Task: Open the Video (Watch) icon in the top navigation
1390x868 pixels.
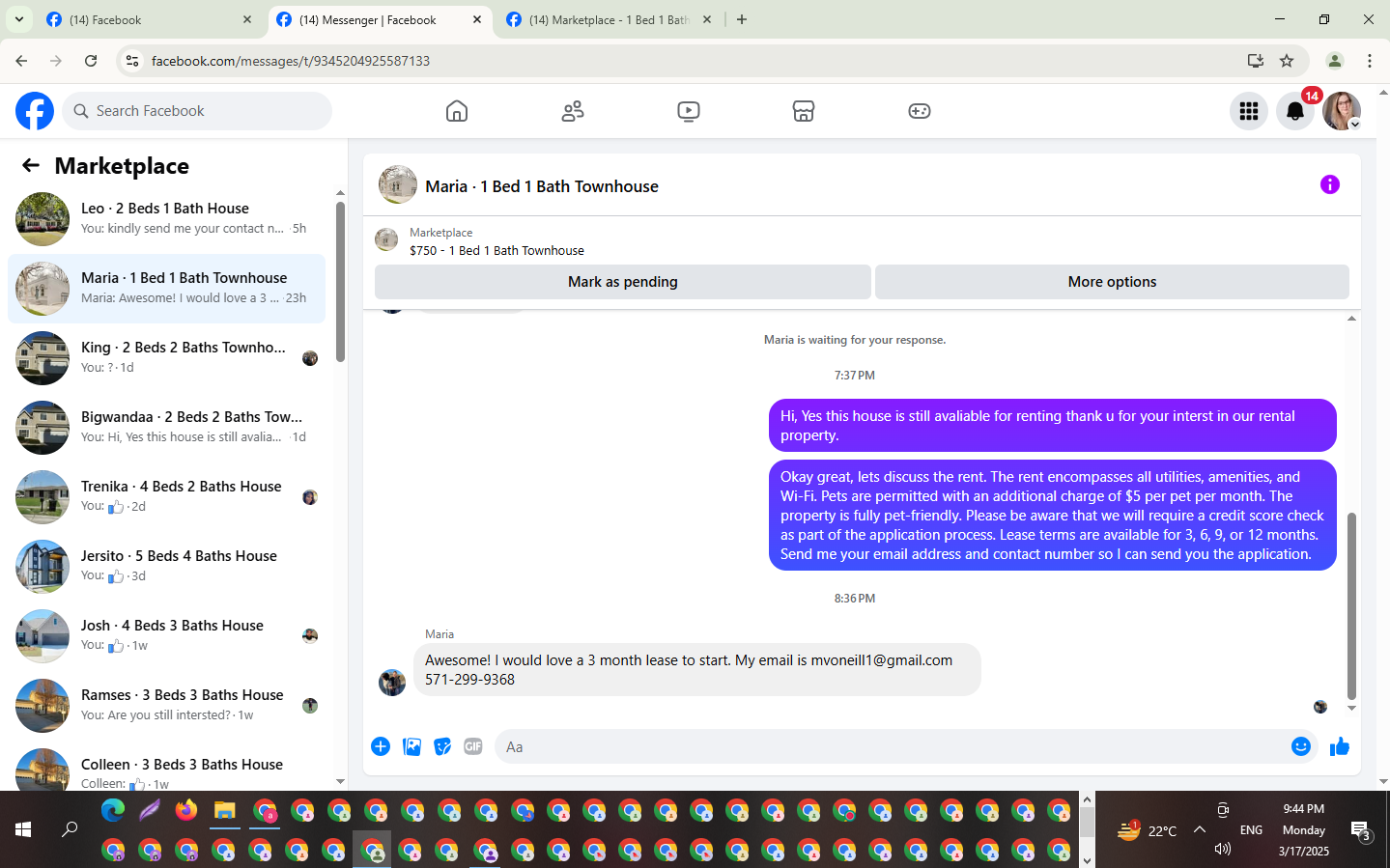Action: tap(689, 111)
